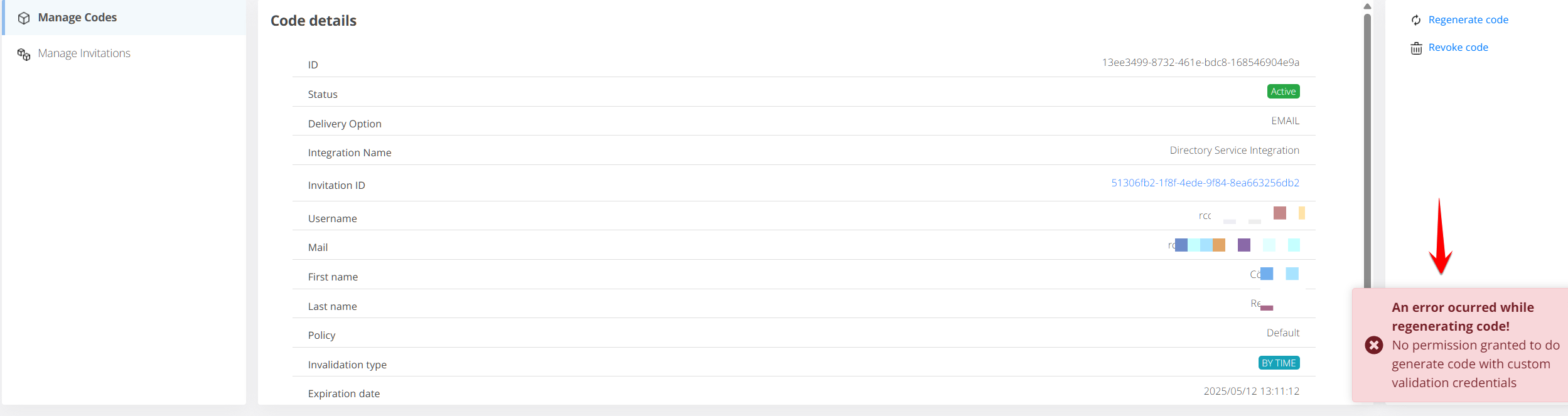
Task: Click the Default policy value
Action: click(x=1282, y=333)
